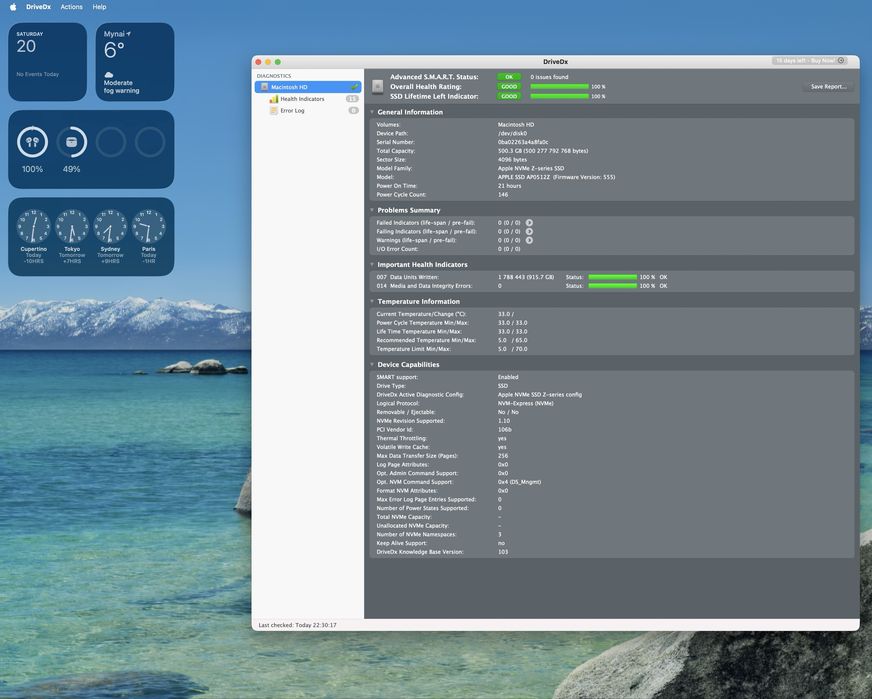
Task: Select Macintosh HD in the sidebar
Action: pyautogui.click(x=289, y=87)
